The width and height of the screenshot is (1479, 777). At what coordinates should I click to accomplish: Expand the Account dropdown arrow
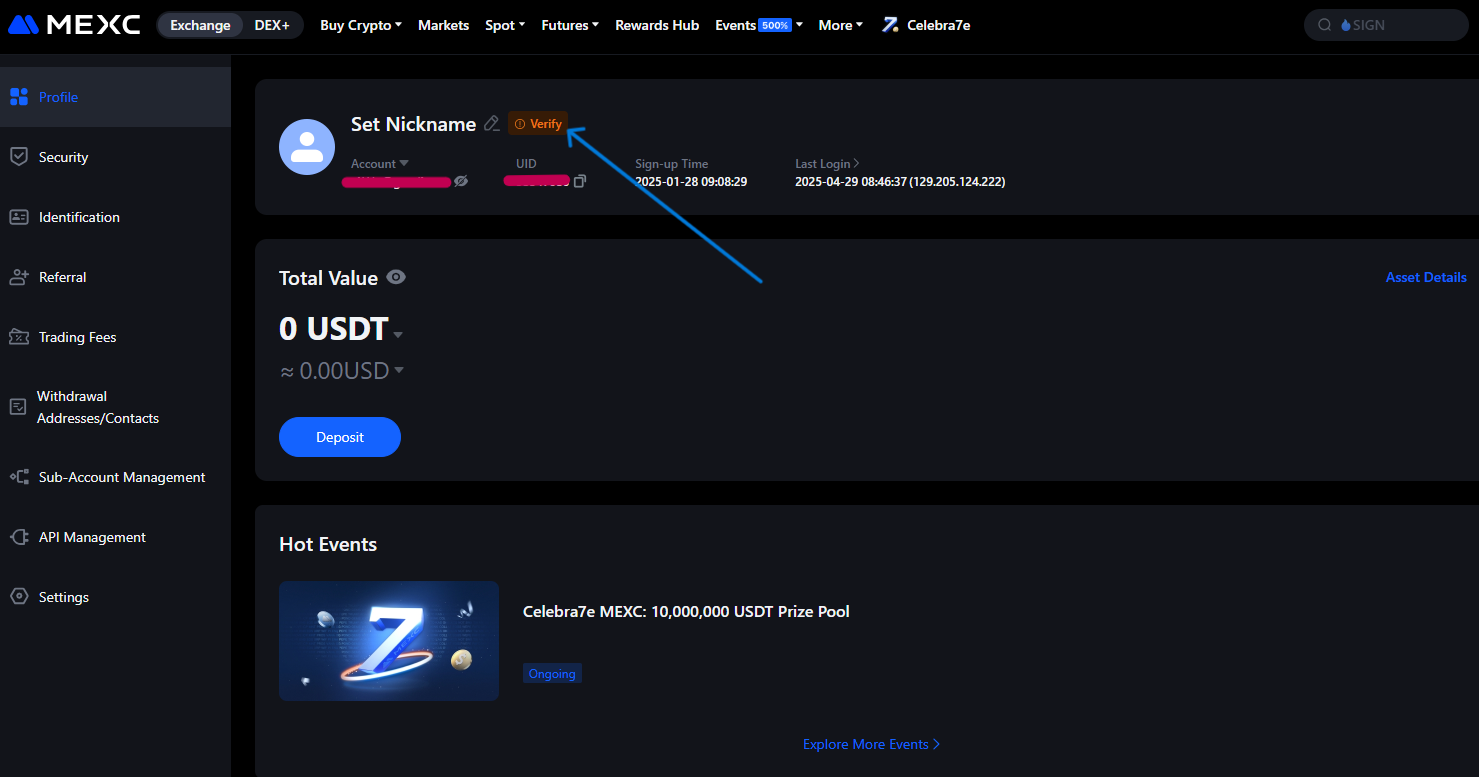[x=404, y=163]
